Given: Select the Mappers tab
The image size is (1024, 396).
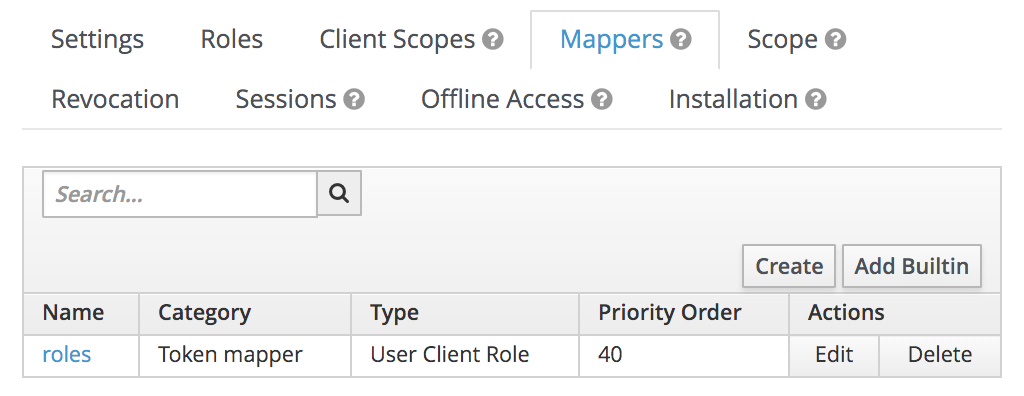Looking at the screenshot, I should (x=611, y=40).
